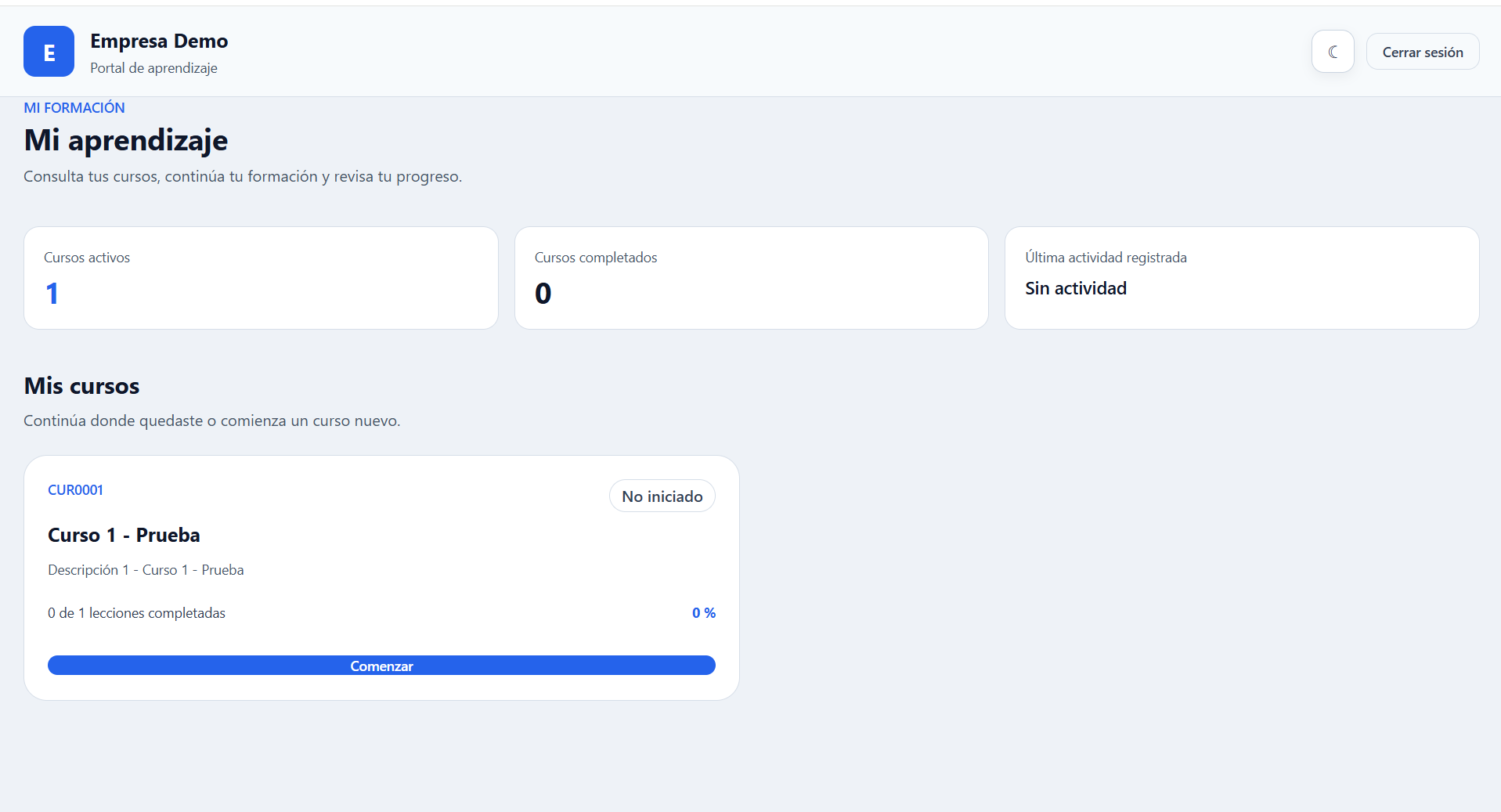Select the No iniciado status badge
Viewport: 1501px width, 812px height.
[662, 496]
